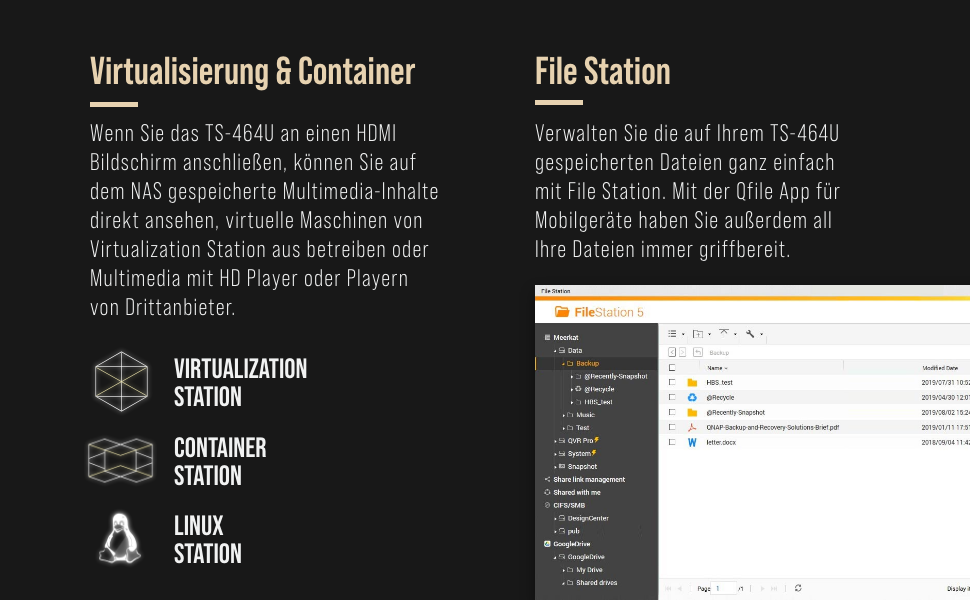Screen dimensions: 970x600
Task: Click the blue @Recycle icon in file list
Action: pyautogui.click(x=692, y=398)
